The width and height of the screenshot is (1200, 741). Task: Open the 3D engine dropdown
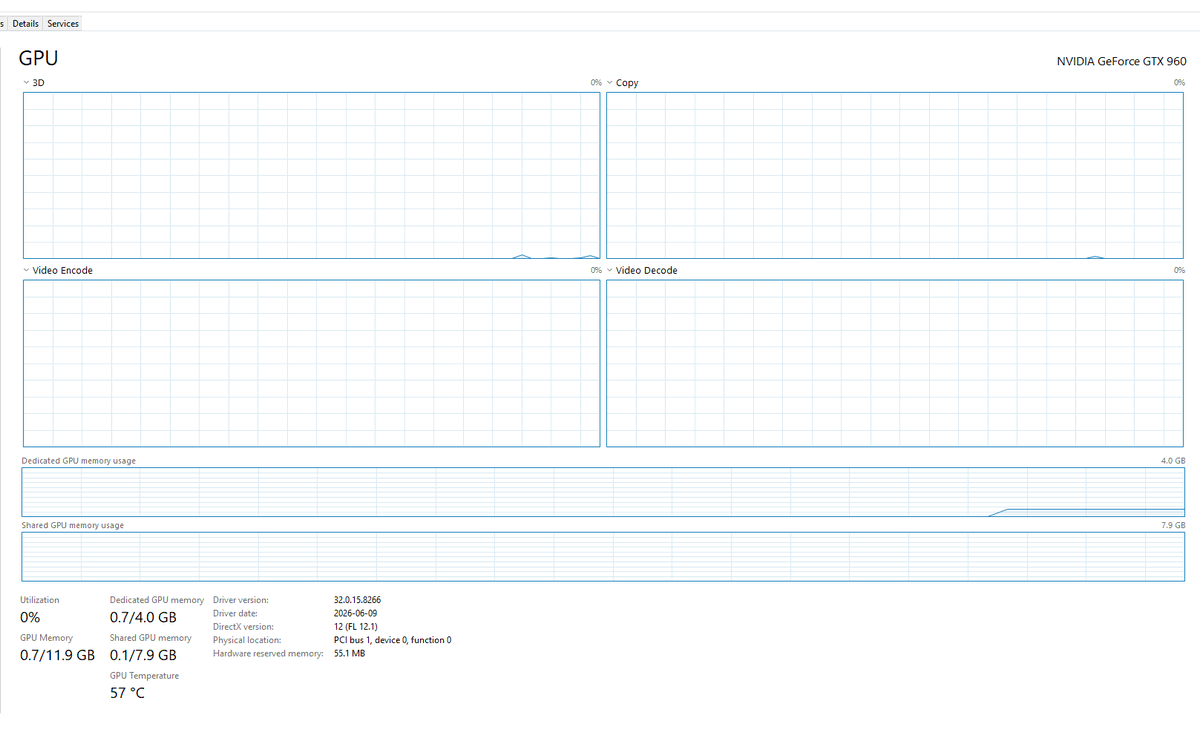26,82
